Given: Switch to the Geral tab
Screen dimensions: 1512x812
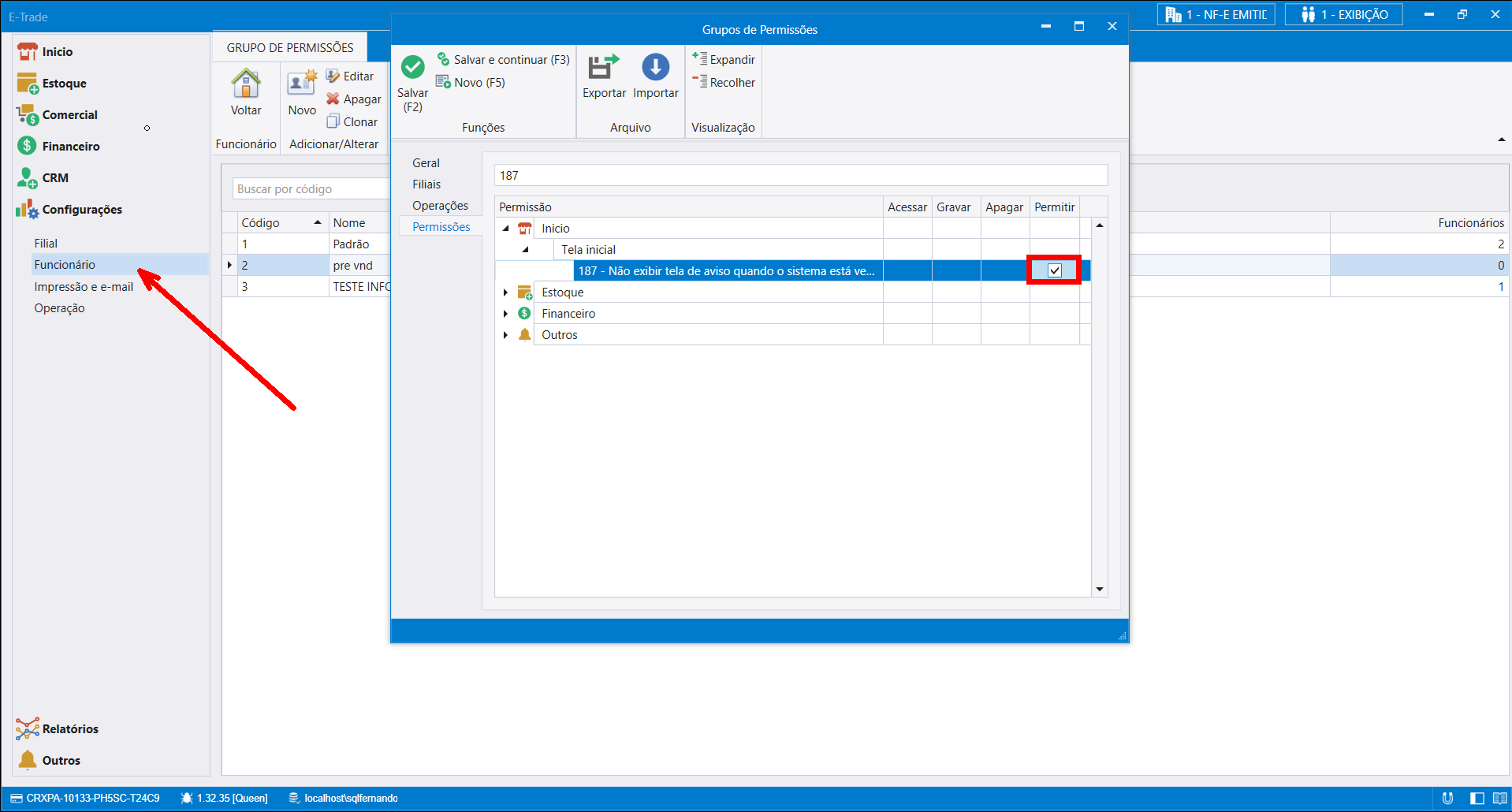Looking at the screenshot, I should click(x=426, y=163).
